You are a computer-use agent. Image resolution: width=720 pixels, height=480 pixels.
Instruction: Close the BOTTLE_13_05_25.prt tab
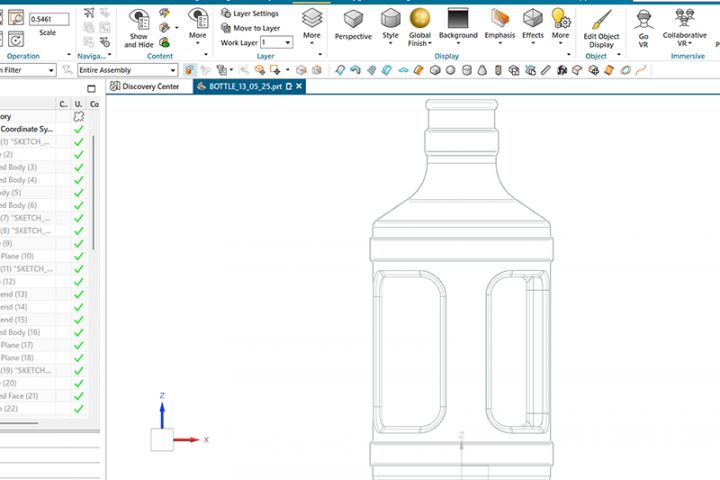[x=299, y=86]
